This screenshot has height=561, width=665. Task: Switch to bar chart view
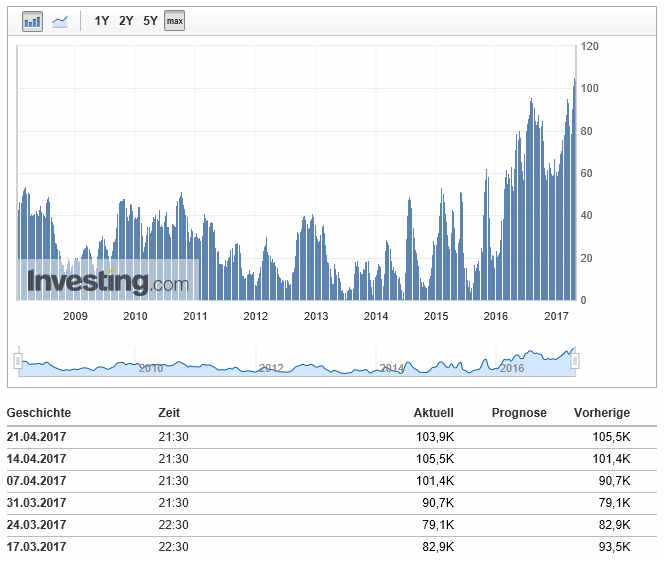[x=32, y=21]
